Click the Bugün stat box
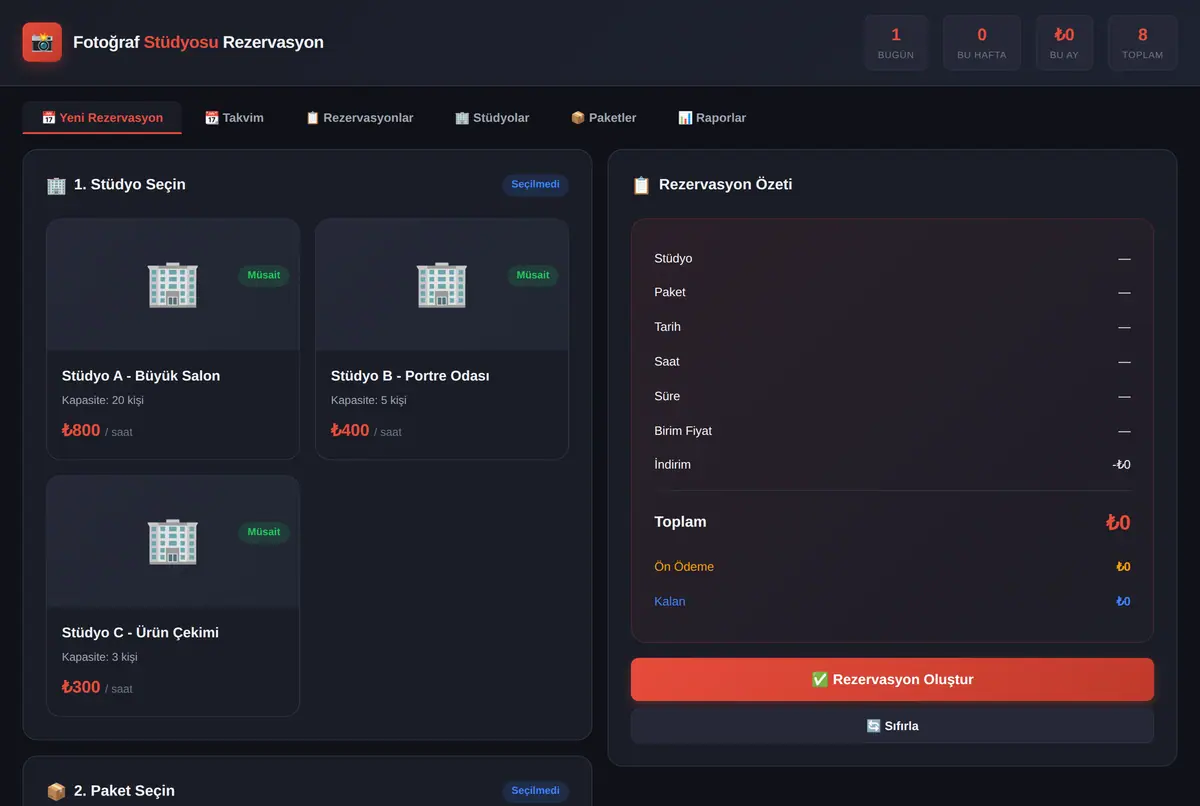This screenshot has width=1200, height=806. (x=896, y=43)
